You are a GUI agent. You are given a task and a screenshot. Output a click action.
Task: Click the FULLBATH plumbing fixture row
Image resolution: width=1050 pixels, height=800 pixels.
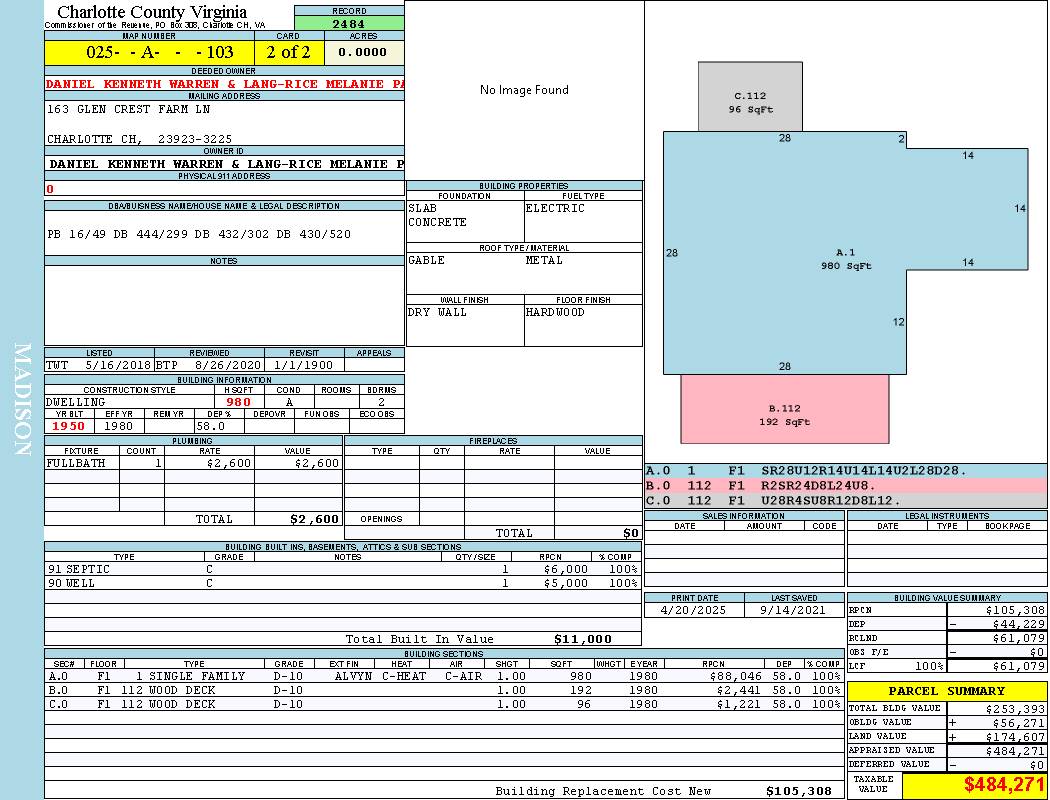(193, 464)
